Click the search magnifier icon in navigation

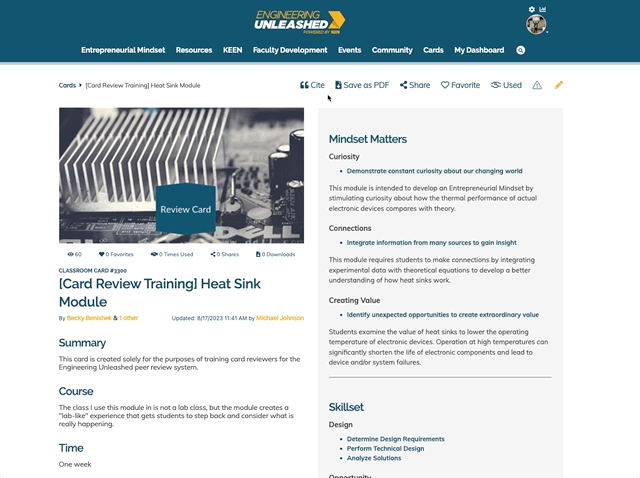520,50
